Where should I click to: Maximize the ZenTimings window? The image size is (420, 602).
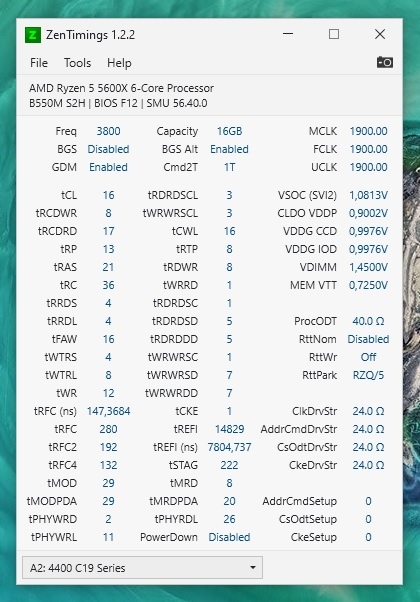point(334,34)
